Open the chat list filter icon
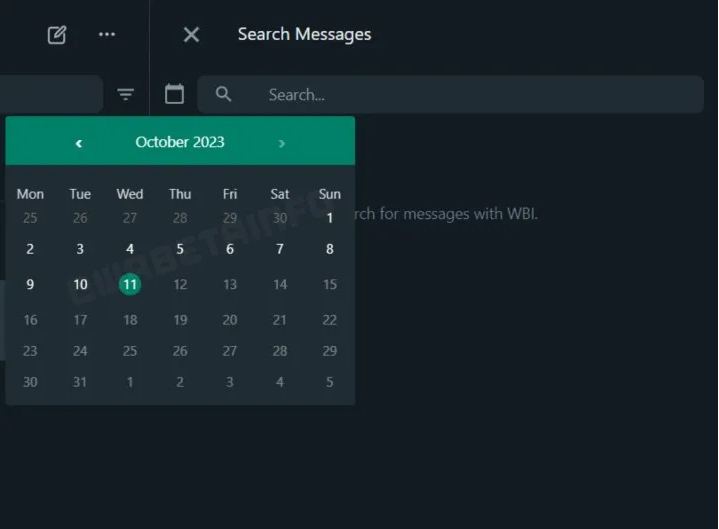The width and height of the screenshot is (719, 529). click(x=125, y=95)
